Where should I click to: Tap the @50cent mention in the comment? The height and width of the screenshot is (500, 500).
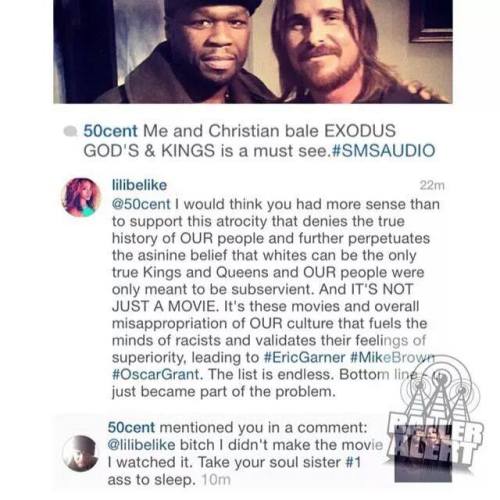(x=141, y=204)
